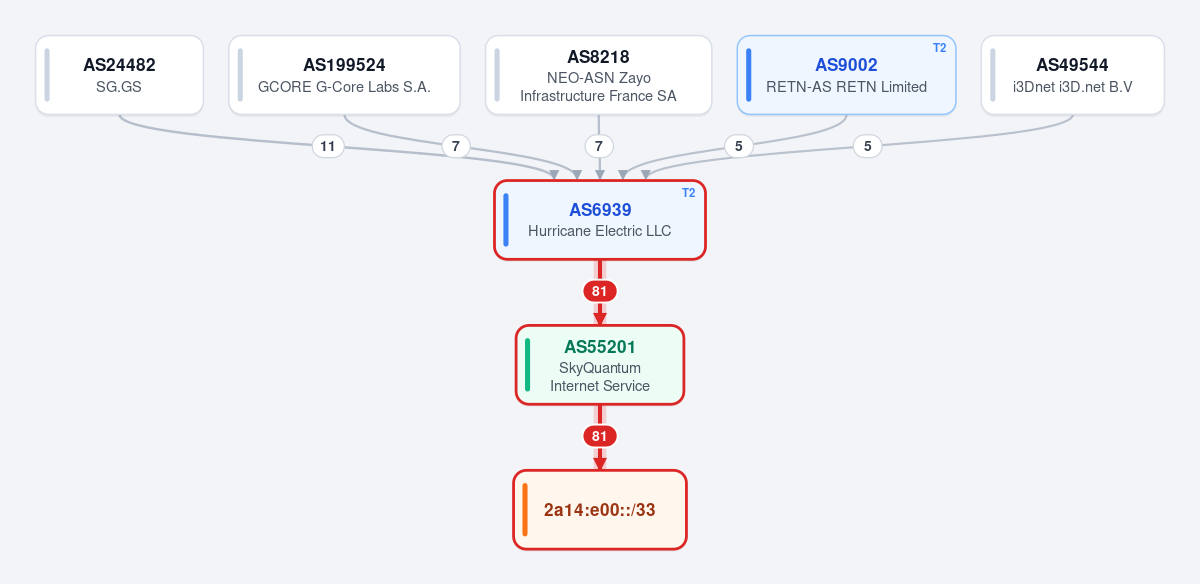Click the red 81 label below AS6939
1200x584 pixels.
pyautogui.click(x=600, y=291)
